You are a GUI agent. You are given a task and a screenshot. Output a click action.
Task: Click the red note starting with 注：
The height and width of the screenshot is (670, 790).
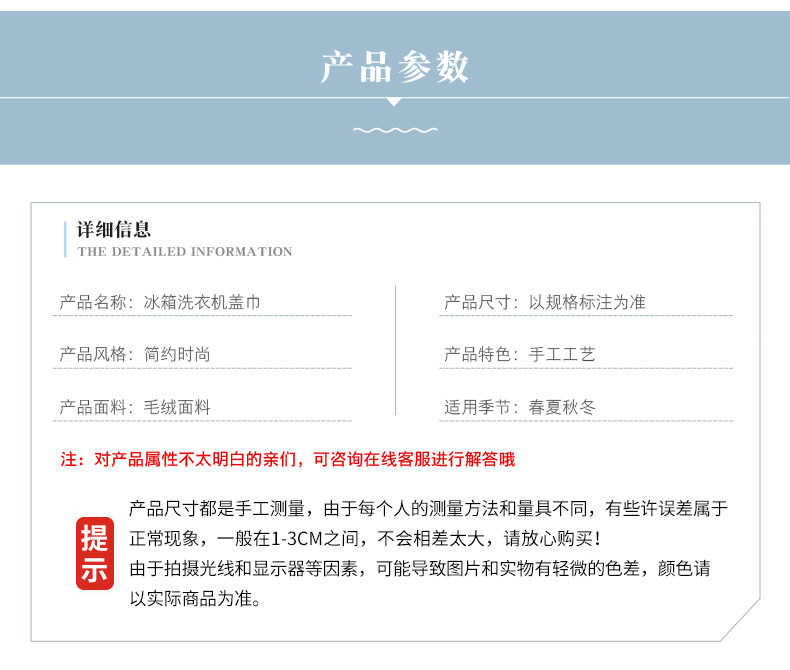click(x=288, y=459)
